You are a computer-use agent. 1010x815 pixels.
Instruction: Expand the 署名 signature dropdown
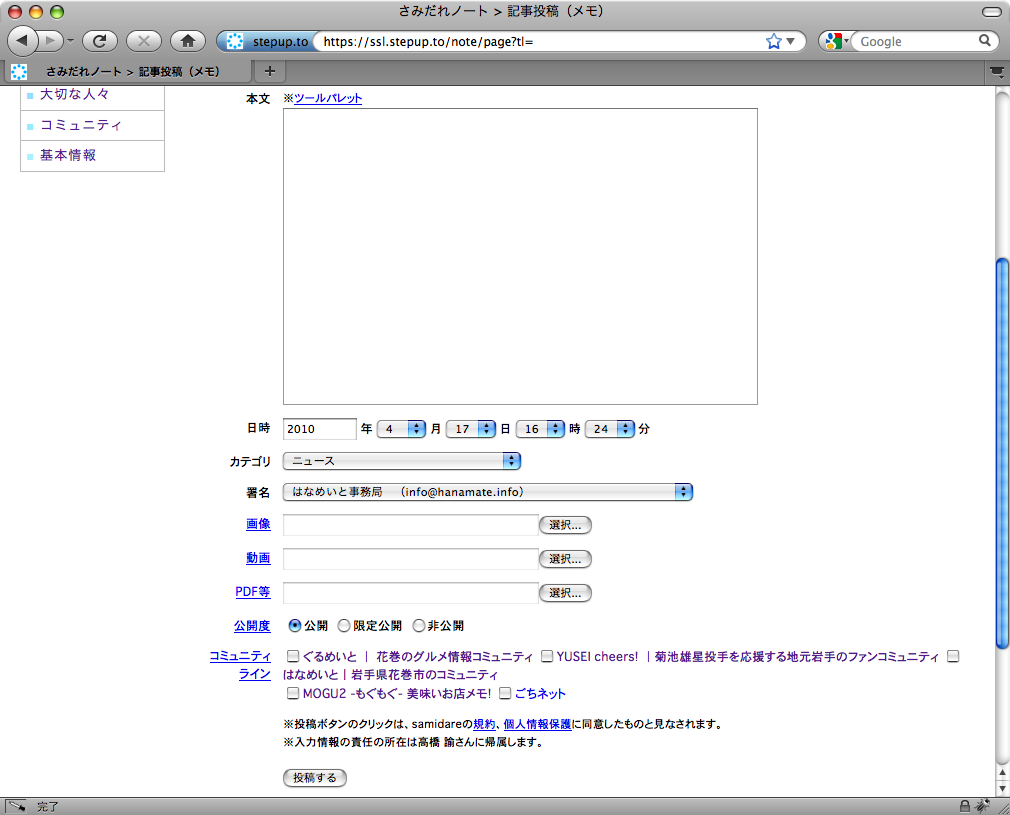[x=488, y=492]
